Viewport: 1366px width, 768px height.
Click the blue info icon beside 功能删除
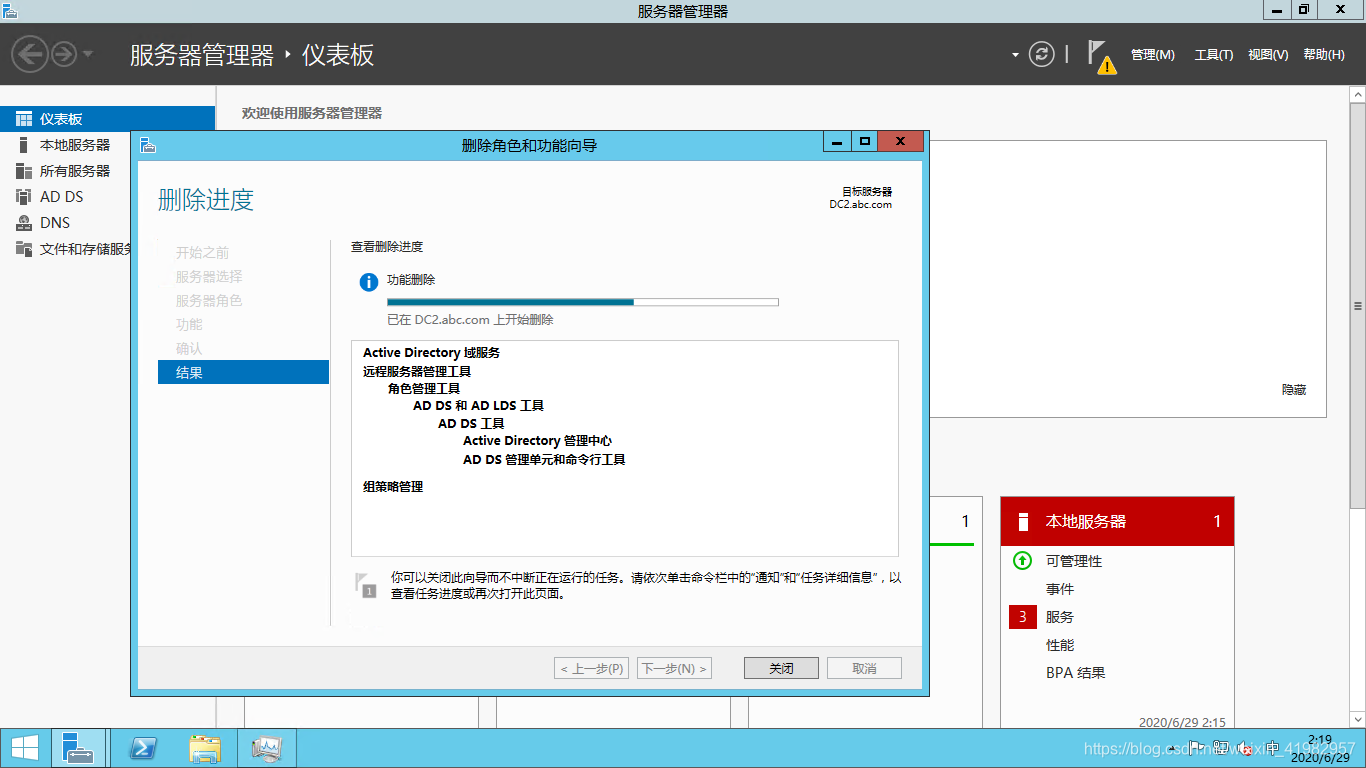point(369,282)
